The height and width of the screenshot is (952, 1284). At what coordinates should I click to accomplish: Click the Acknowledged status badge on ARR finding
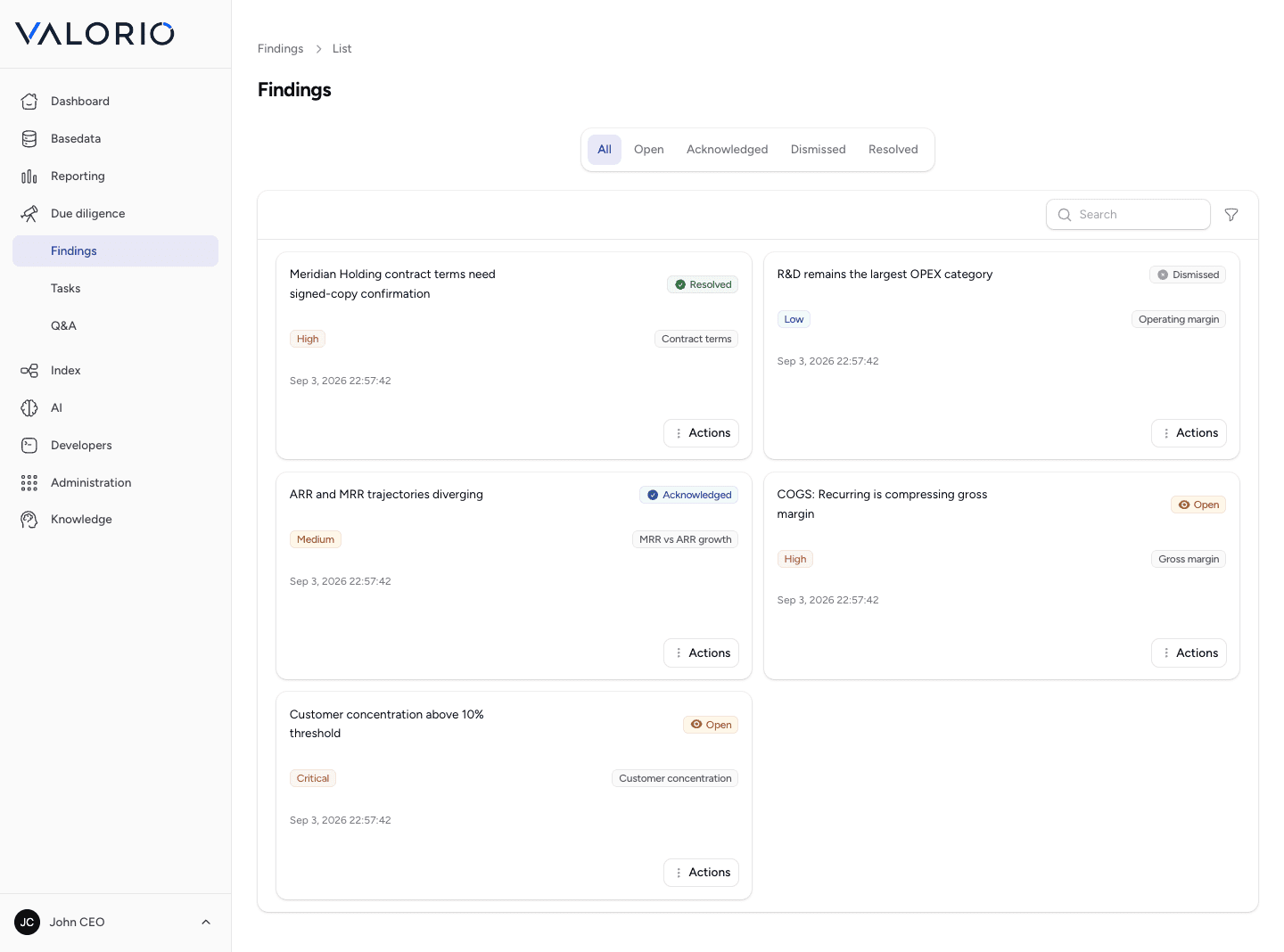coord(688,495)
